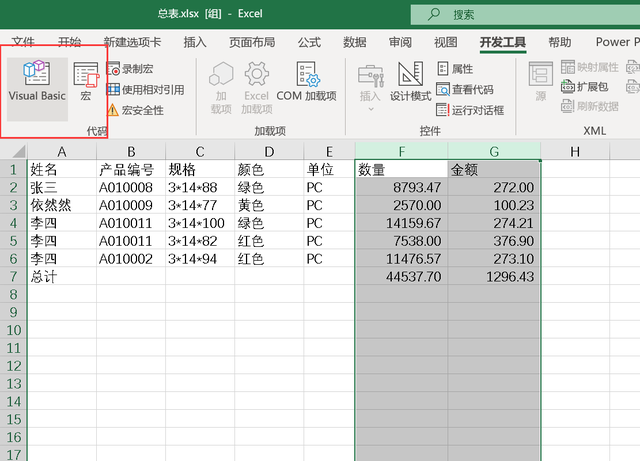Image resolution: width=640 pixels, height=461 pixels.
Task: Select column C header
Action: (x=200, y=151)
